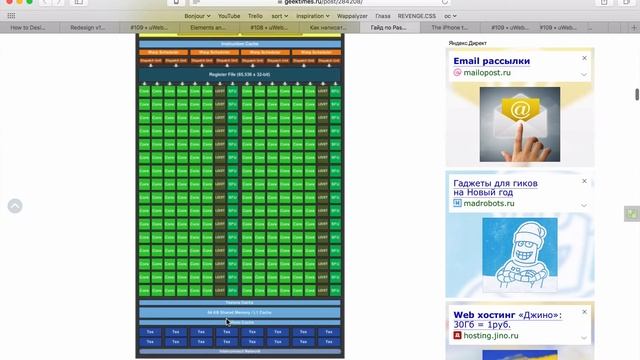Click the green widget on the page's right edge
Viewport: 640px width, 360px height.
point(632,214)
